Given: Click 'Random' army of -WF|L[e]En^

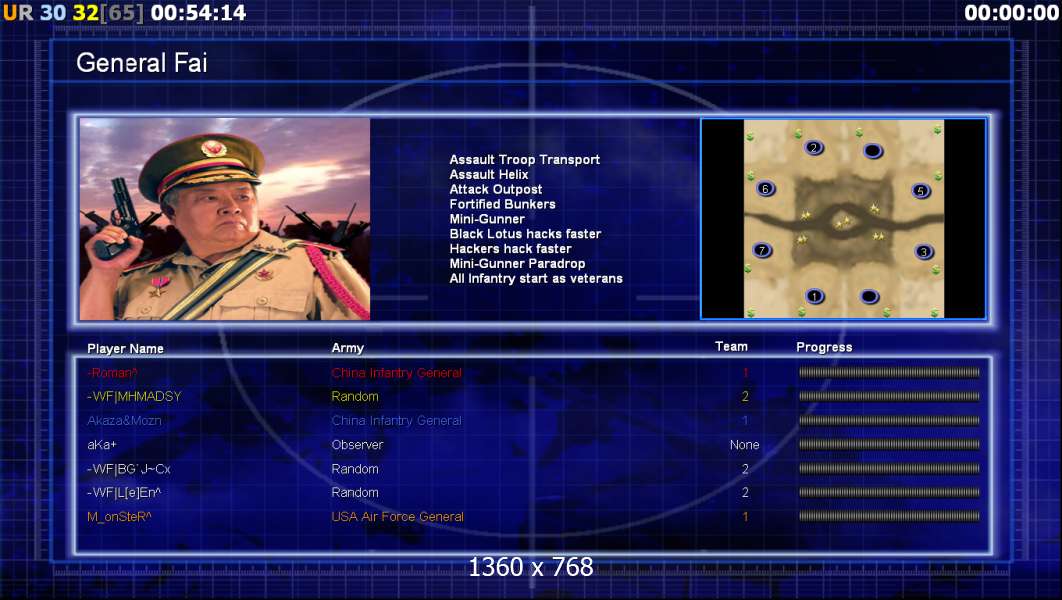Looking at the screenshot, I should [x=355, y=493].
